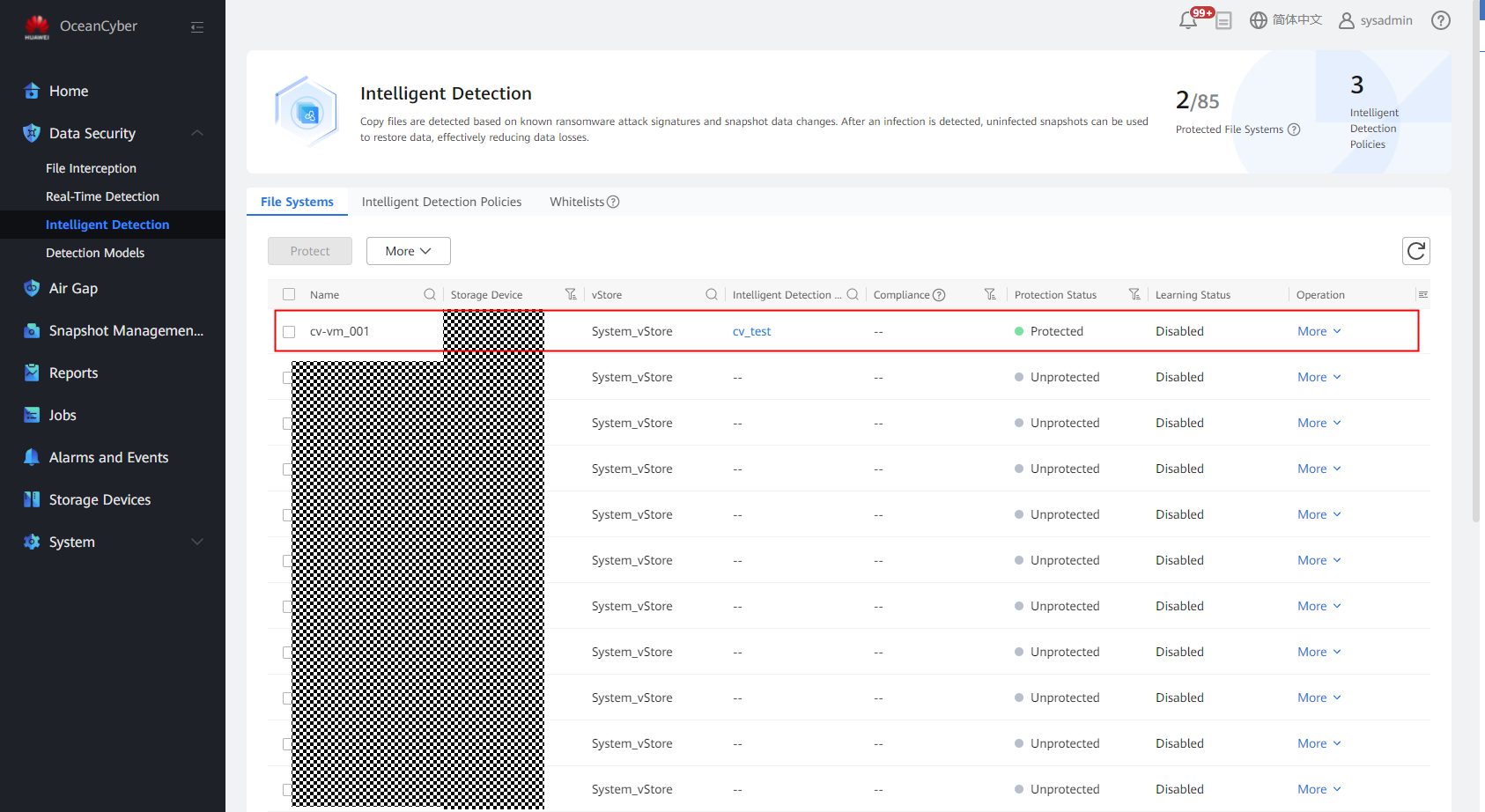Expand the System menu section
Screen dimensions: 1485x812
197,542
